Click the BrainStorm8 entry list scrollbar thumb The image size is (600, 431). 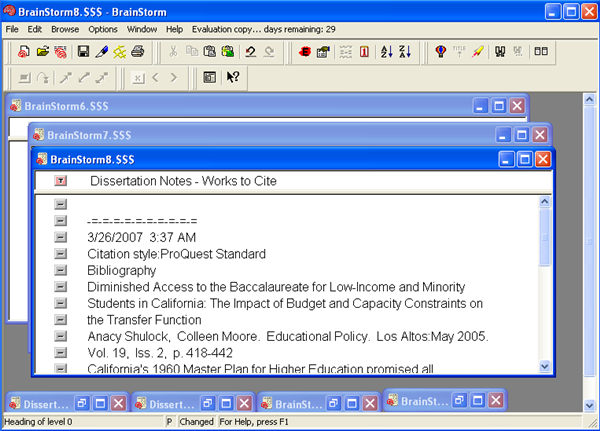[x=545, y=238]
